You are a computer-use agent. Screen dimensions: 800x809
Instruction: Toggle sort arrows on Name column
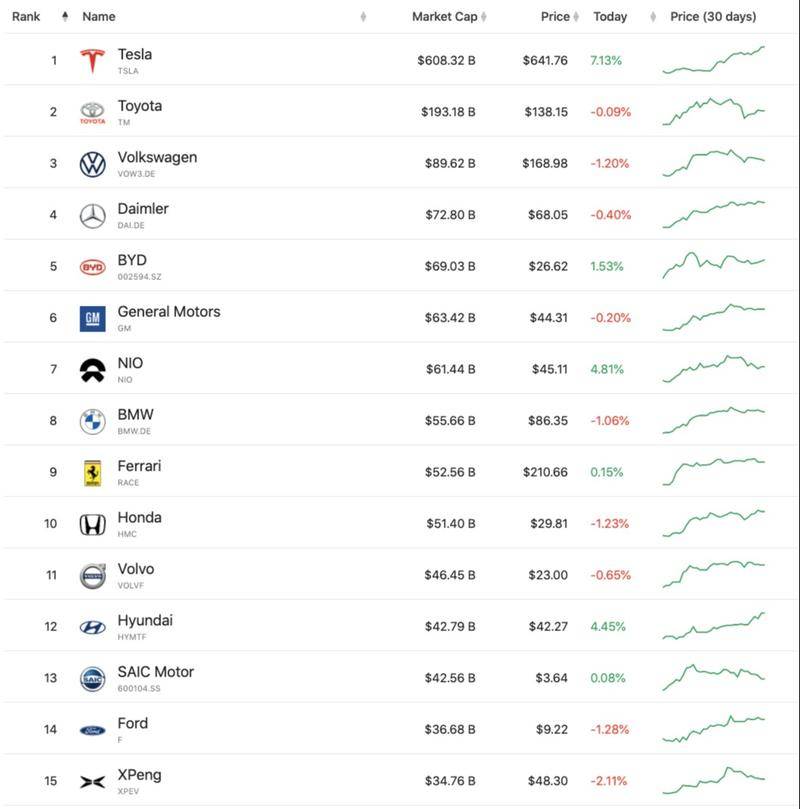click(363, 17)
